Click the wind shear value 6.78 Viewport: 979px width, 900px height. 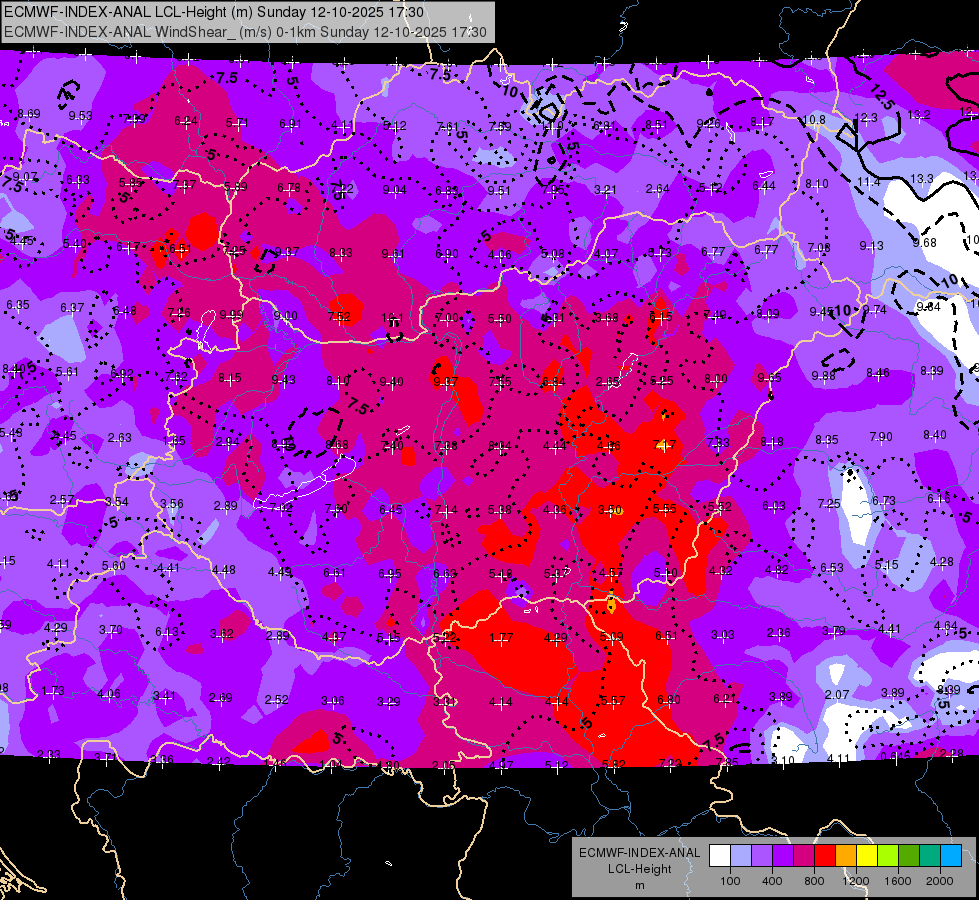point(289,187)
